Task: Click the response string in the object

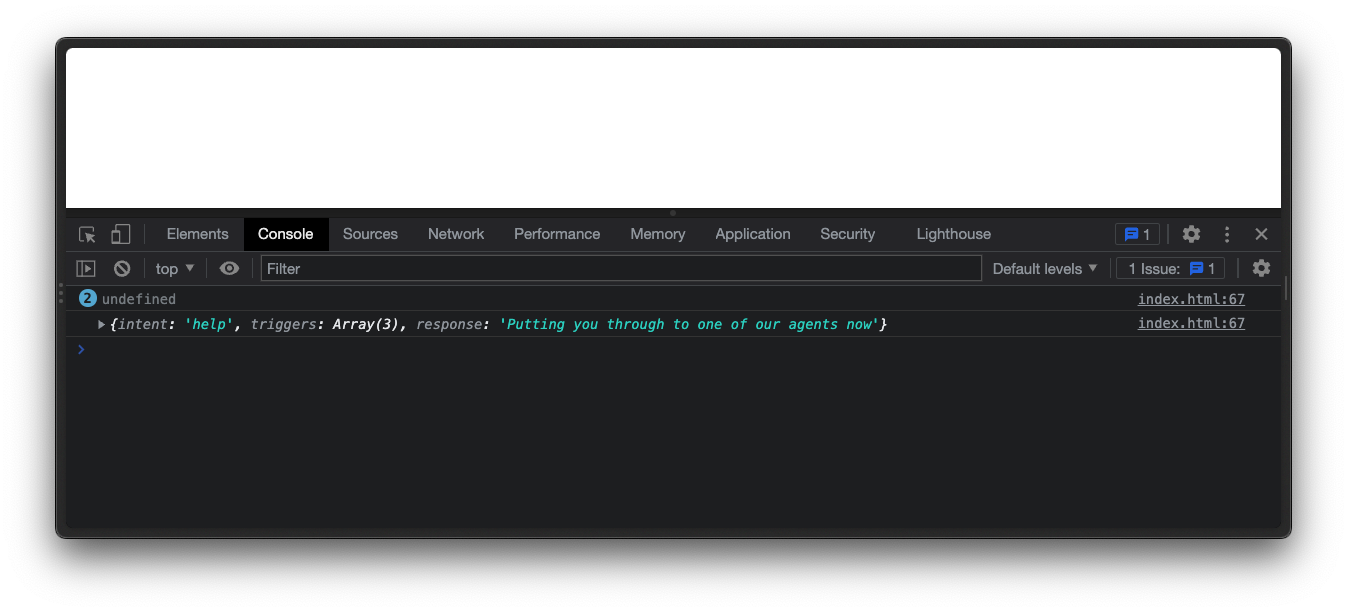Action: click(689, 324)
